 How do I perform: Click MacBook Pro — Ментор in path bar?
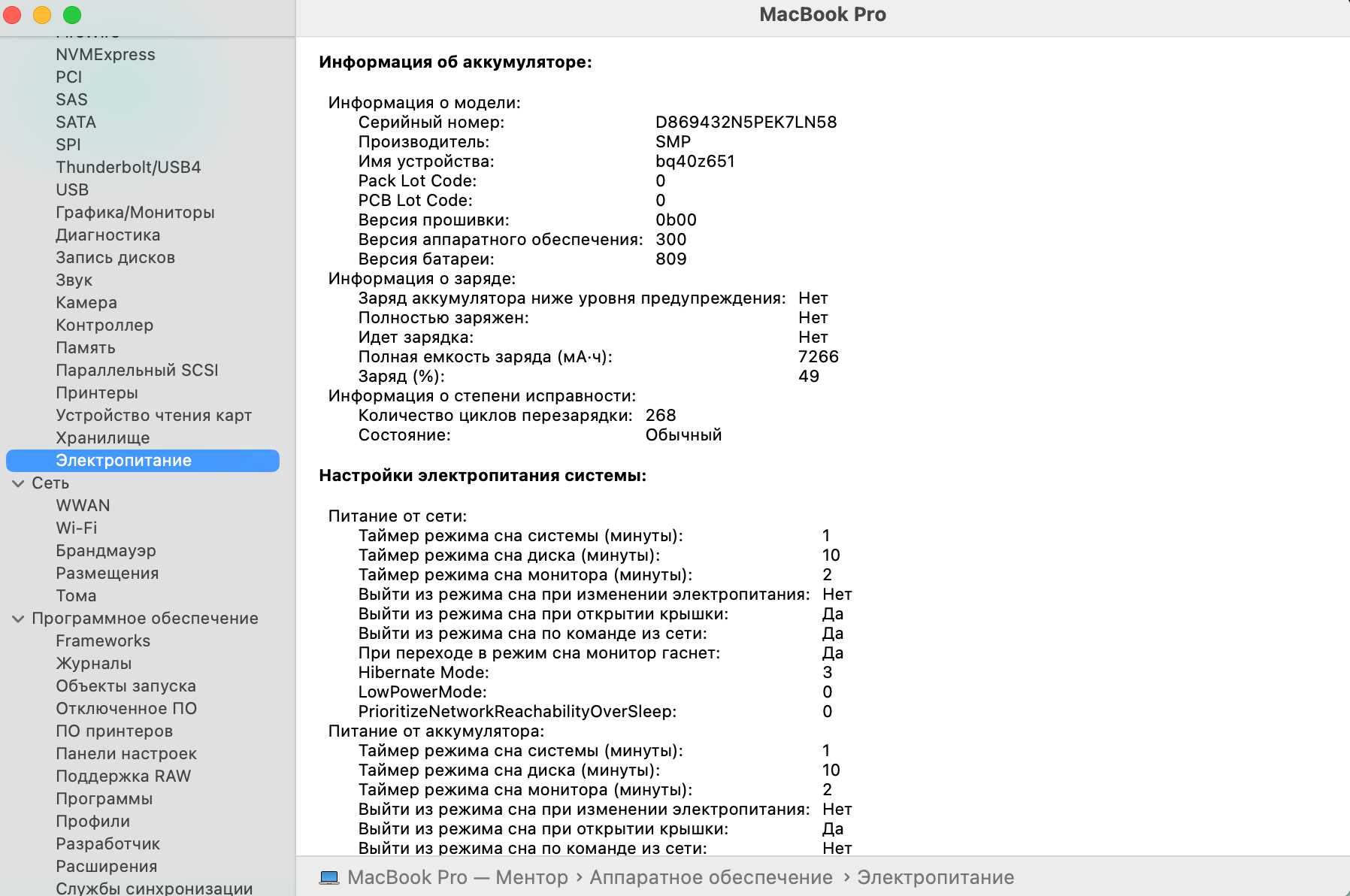point(458,877)
